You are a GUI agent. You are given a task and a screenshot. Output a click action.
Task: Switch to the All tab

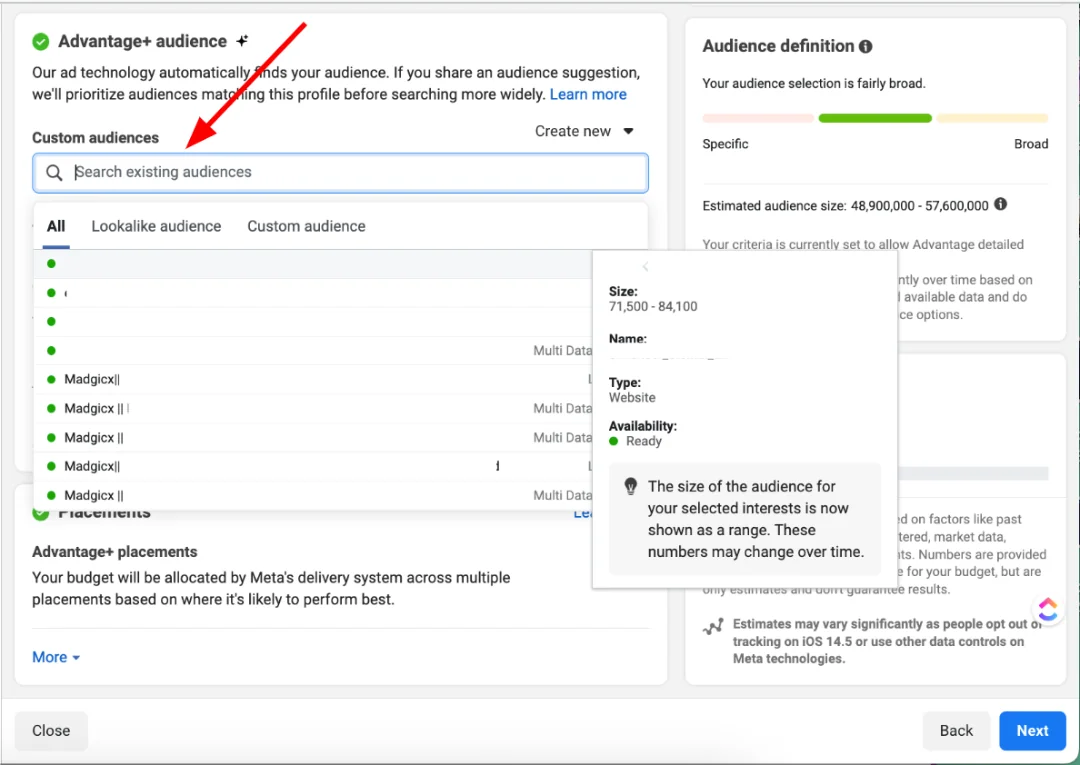click(x=56, y=226)
